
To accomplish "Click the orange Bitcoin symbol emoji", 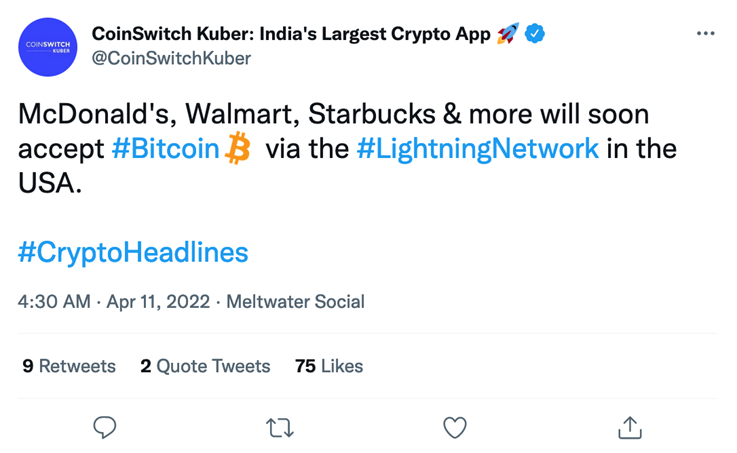I will coord(238,148).
